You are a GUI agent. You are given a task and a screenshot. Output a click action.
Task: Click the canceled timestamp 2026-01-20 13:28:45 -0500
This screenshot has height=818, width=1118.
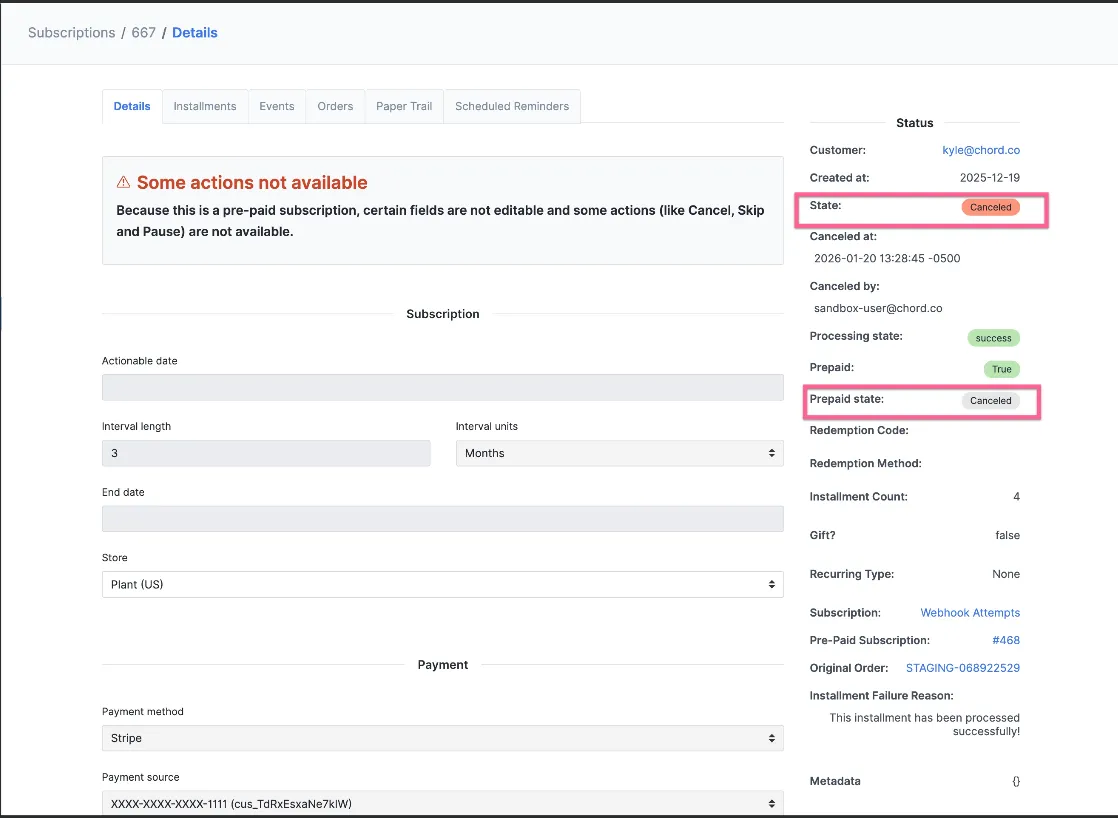pyautogui.click(x=887, y=258)
